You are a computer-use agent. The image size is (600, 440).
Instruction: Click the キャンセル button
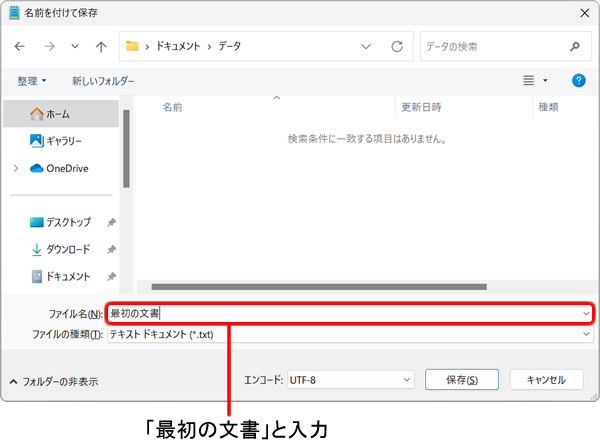point(546,380)
